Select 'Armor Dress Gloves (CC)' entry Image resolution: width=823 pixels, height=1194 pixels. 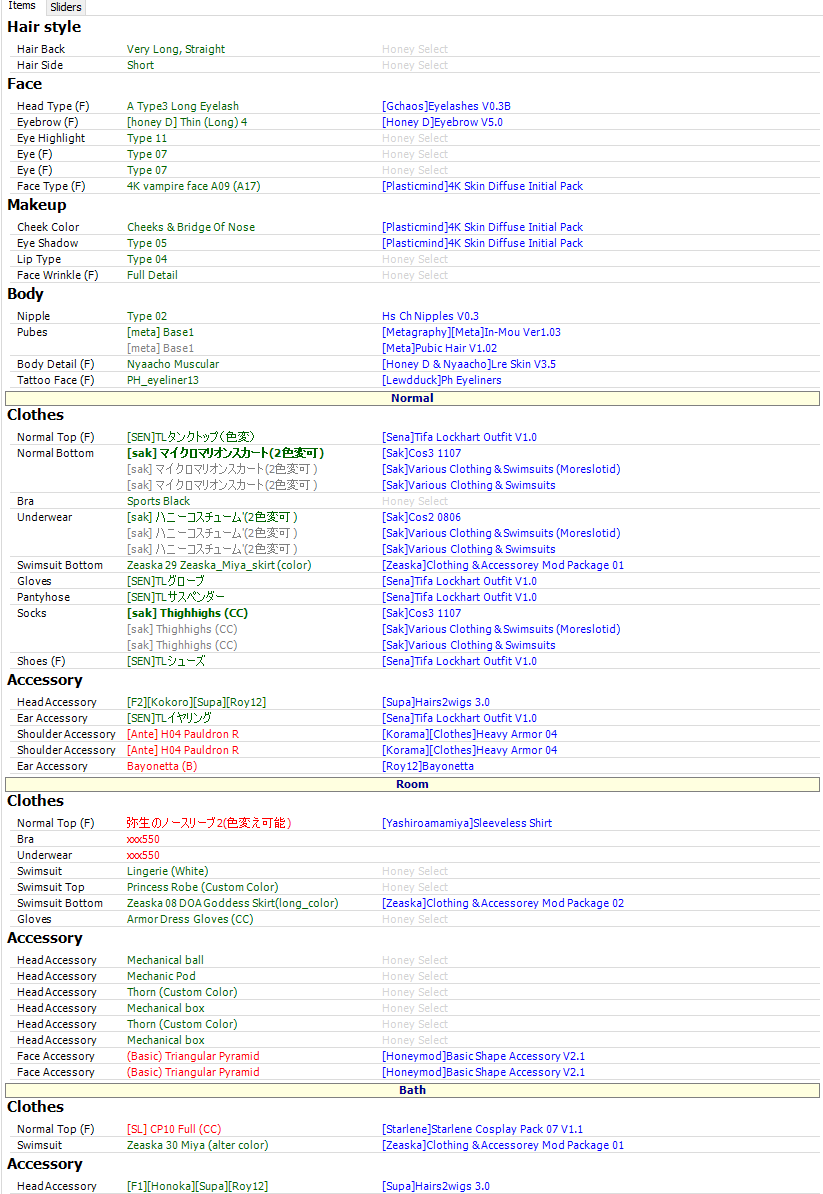coord(190,920)
